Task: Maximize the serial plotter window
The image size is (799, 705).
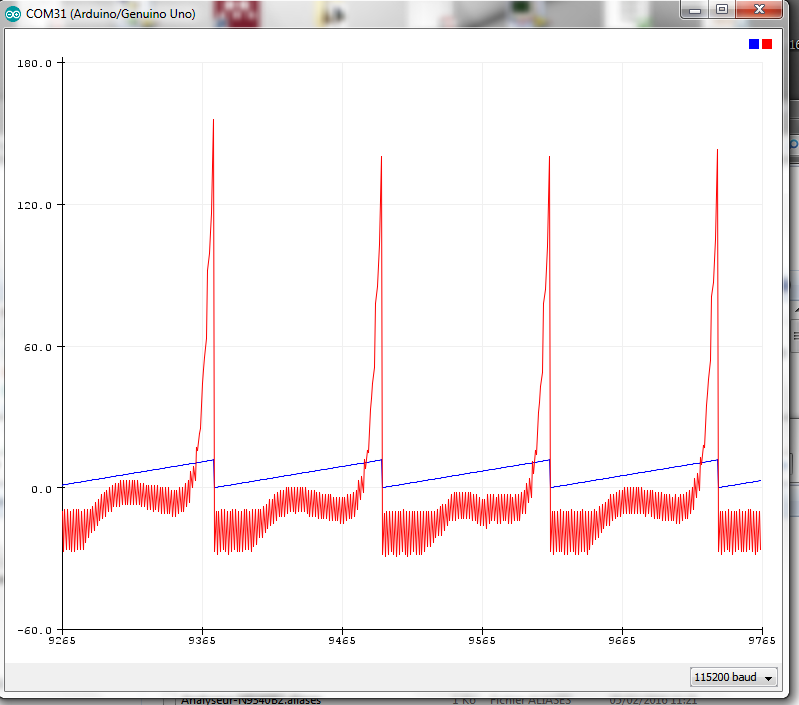Action: pyautogui.click(x=721, y=10)
